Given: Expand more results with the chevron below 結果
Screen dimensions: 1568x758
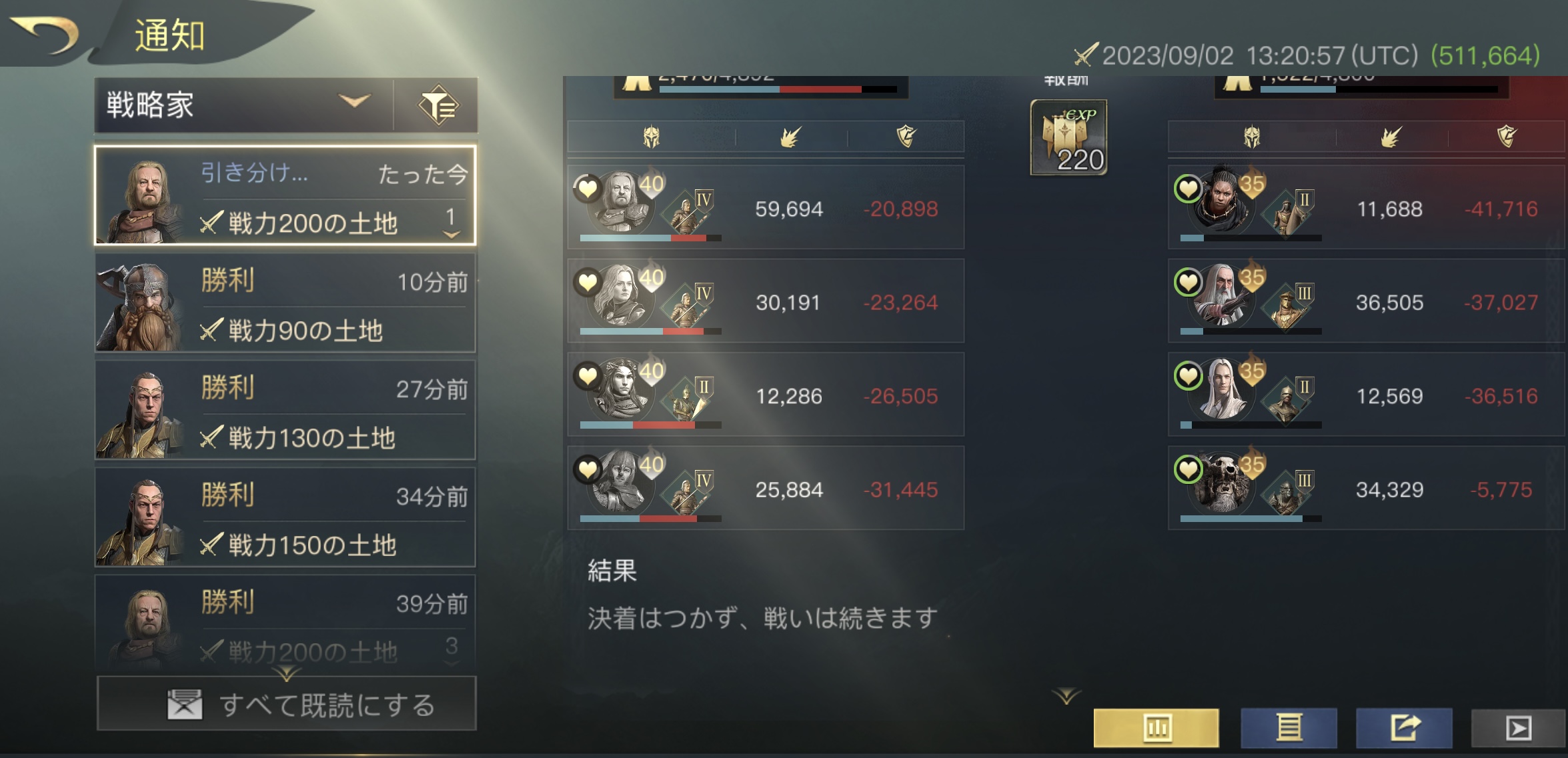Looking at the screenshot, I should [1066, 697].
